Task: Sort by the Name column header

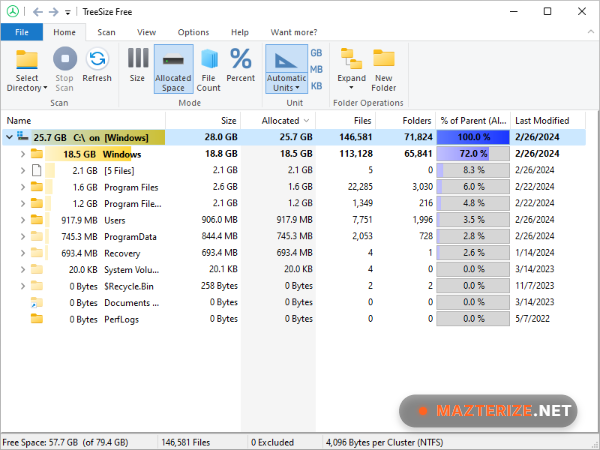Action: tap(83, 121)
